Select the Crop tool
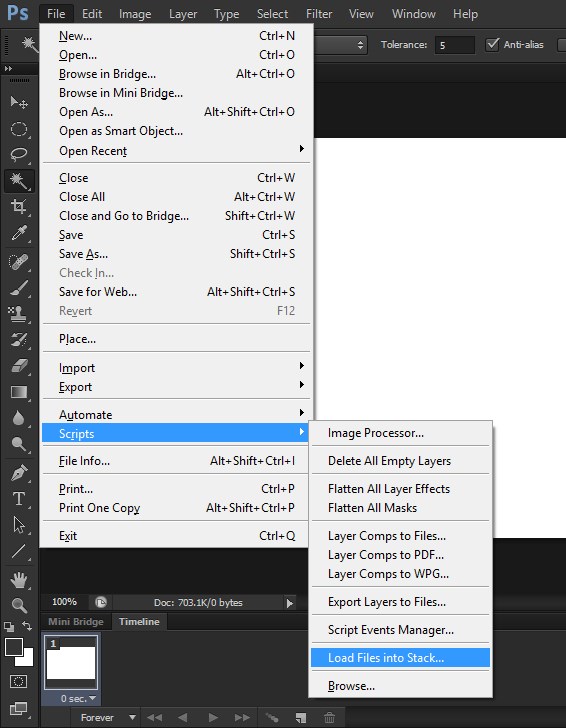Viewport: 566px width, 728px height. (19, 207)
